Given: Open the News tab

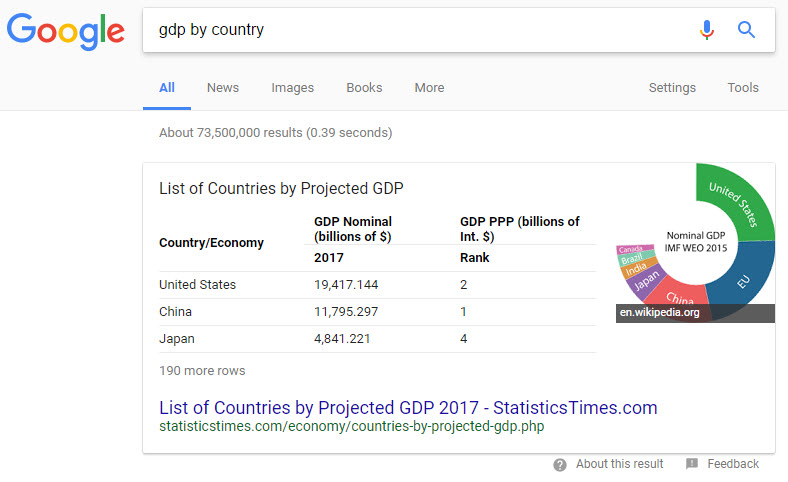Looking at the screenshot, I should point(223,88).
